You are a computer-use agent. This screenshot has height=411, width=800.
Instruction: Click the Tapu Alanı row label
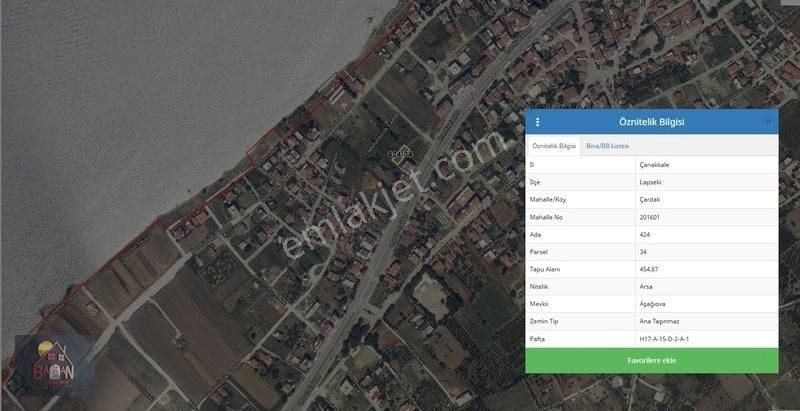coord(544,269)
